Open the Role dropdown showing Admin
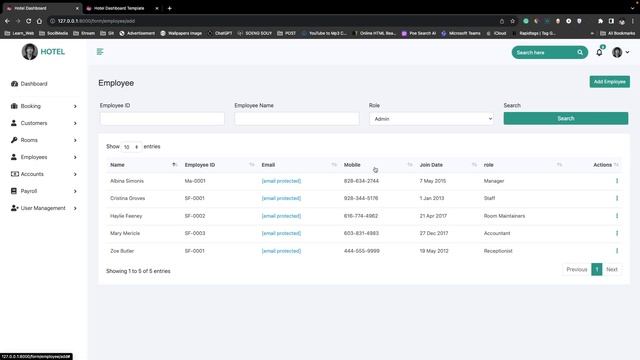The image size is (640, 360). pyautogui.click(x=431, y=119)
